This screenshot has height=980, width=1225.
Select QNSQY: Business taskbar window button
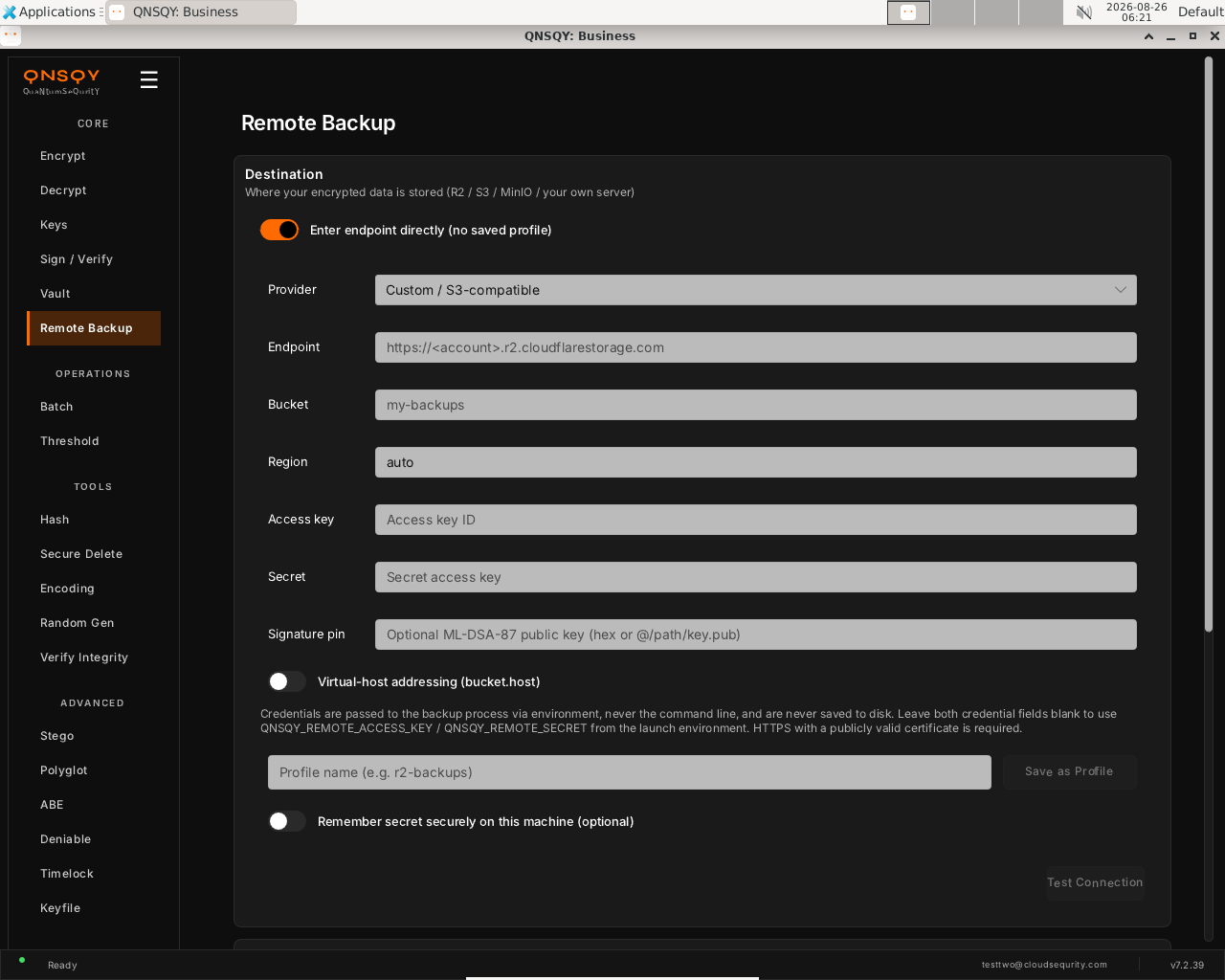[x=200, y=12]
